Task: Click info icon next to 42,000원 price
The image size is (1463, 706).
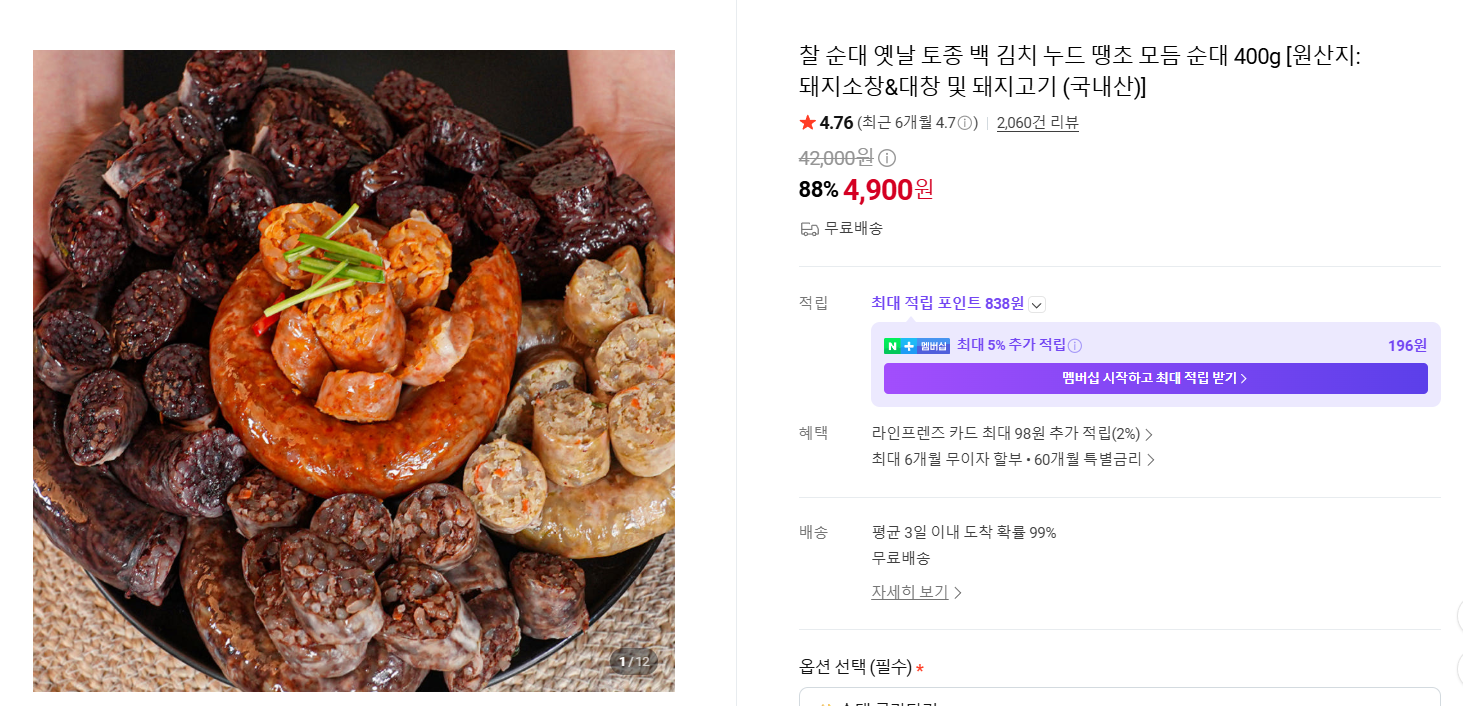Action: (887, 158)
